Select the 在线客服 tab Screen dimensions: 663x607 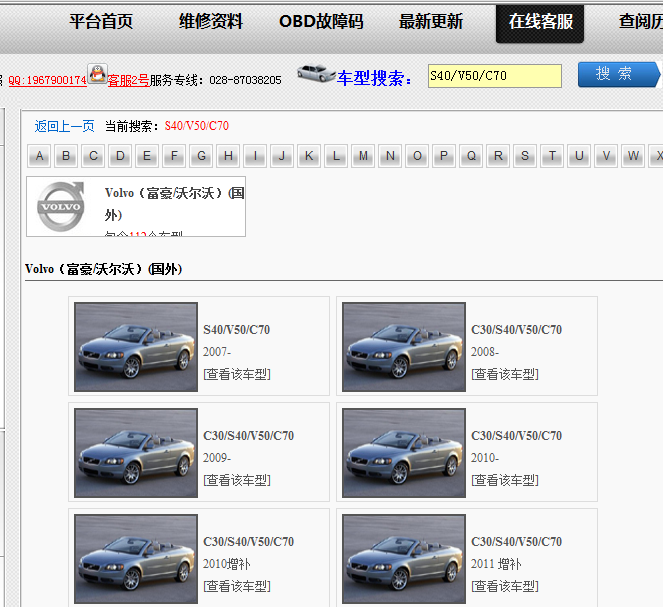tap(540, 24)
